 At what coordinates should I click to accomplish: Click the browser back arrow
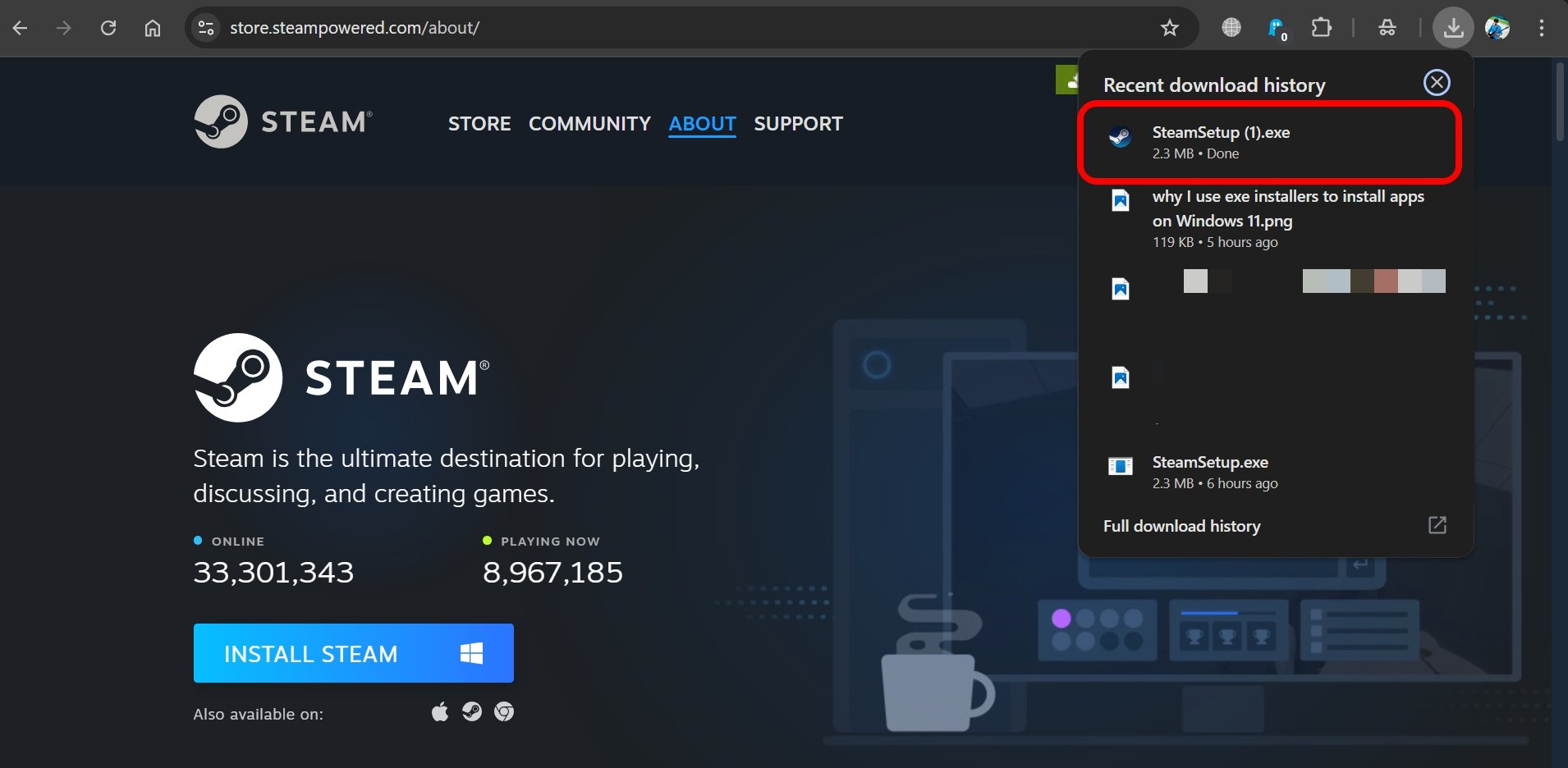tap(21, 28)
